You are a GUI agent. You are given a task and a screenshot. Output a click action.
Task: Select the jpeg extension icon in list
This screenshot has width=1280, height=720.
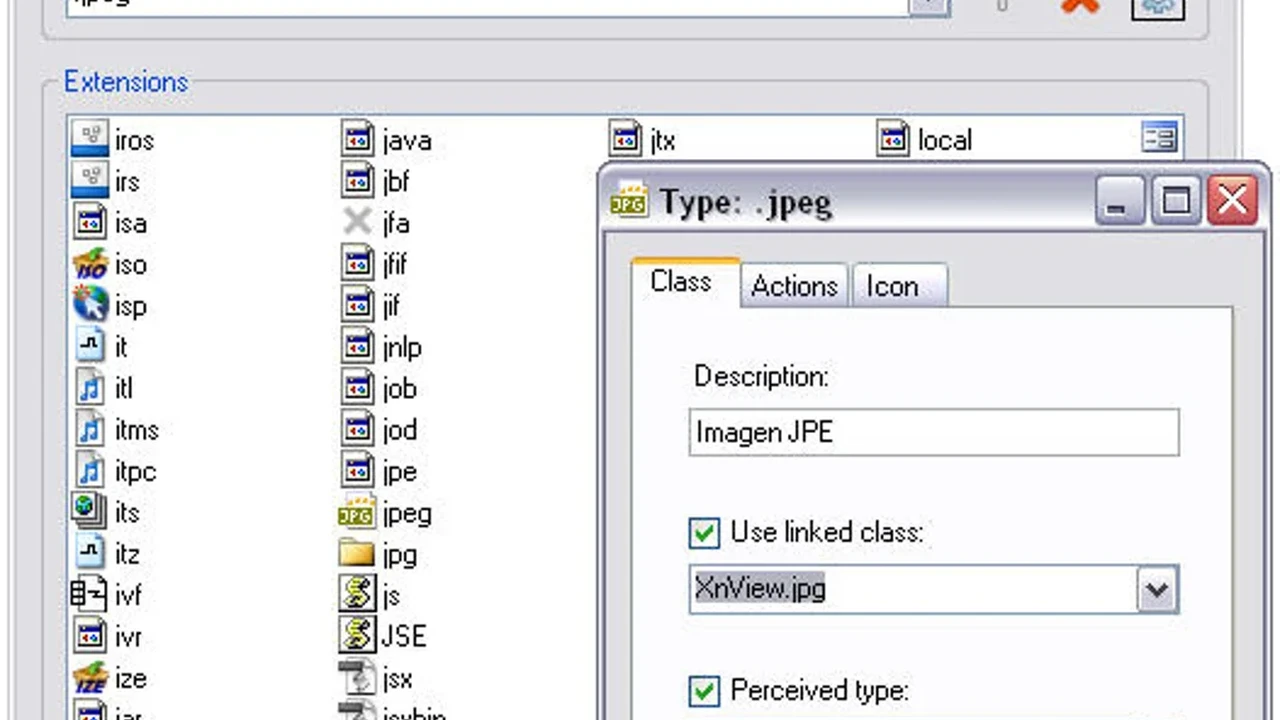click(357, 513)
